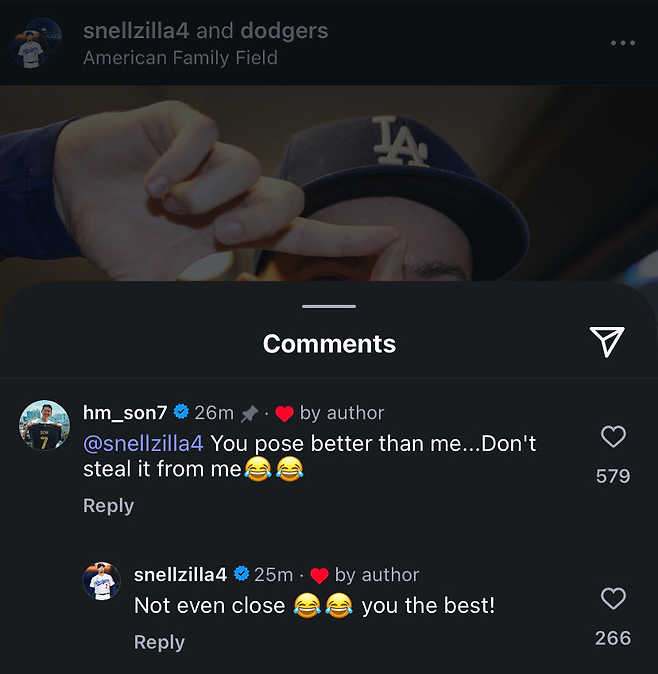Tap the paper plane share icon

click(607, 342)
